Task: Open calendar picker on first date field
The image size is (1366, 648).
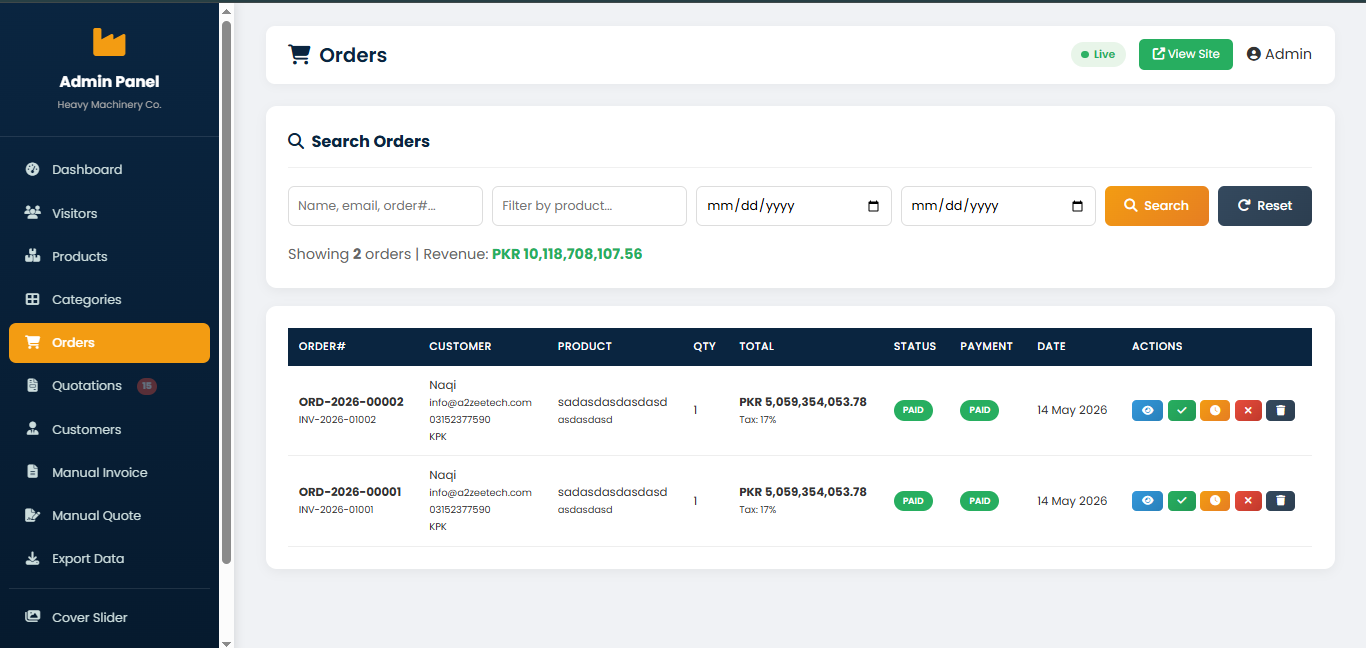Action: tap(873, 206)
